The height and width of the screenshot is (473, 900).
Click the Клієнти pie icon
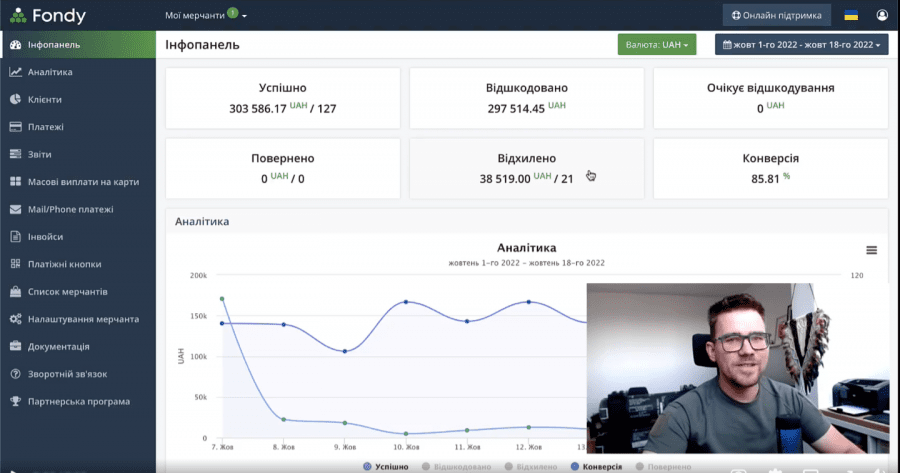click(x=15, y=99)
